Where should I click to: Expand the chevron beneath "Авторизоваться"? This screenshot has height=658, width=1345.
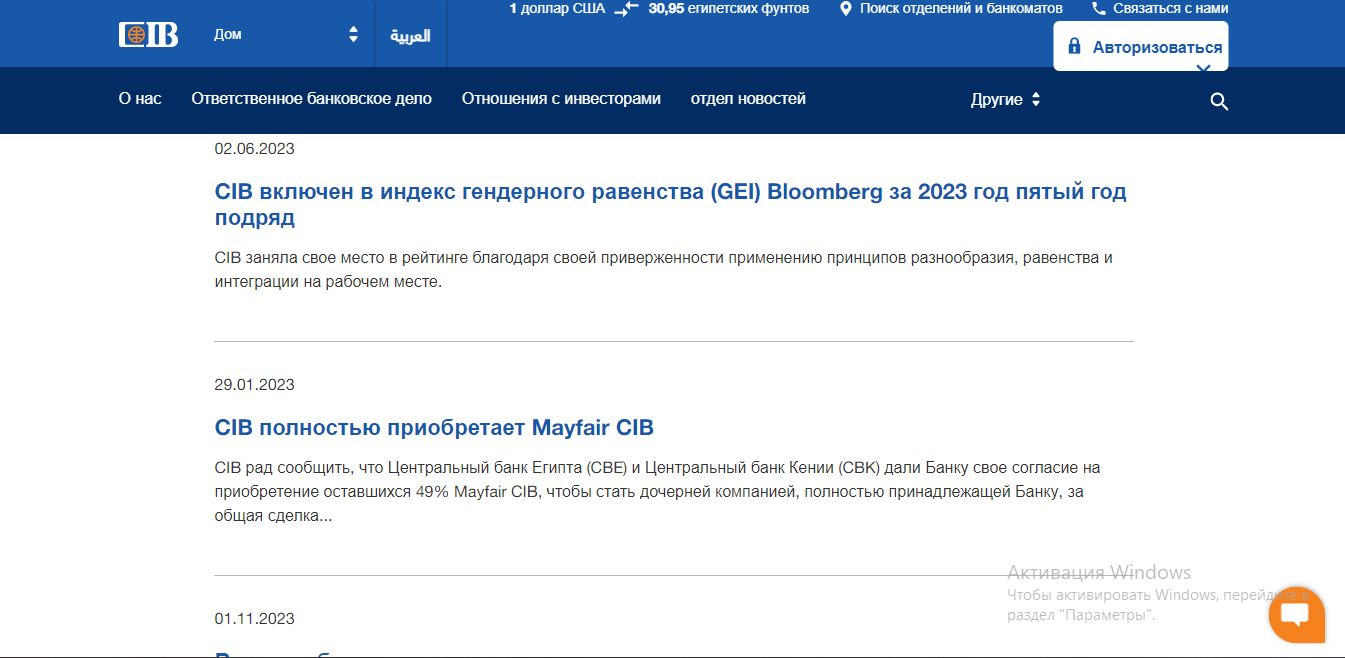[1203, 69]
